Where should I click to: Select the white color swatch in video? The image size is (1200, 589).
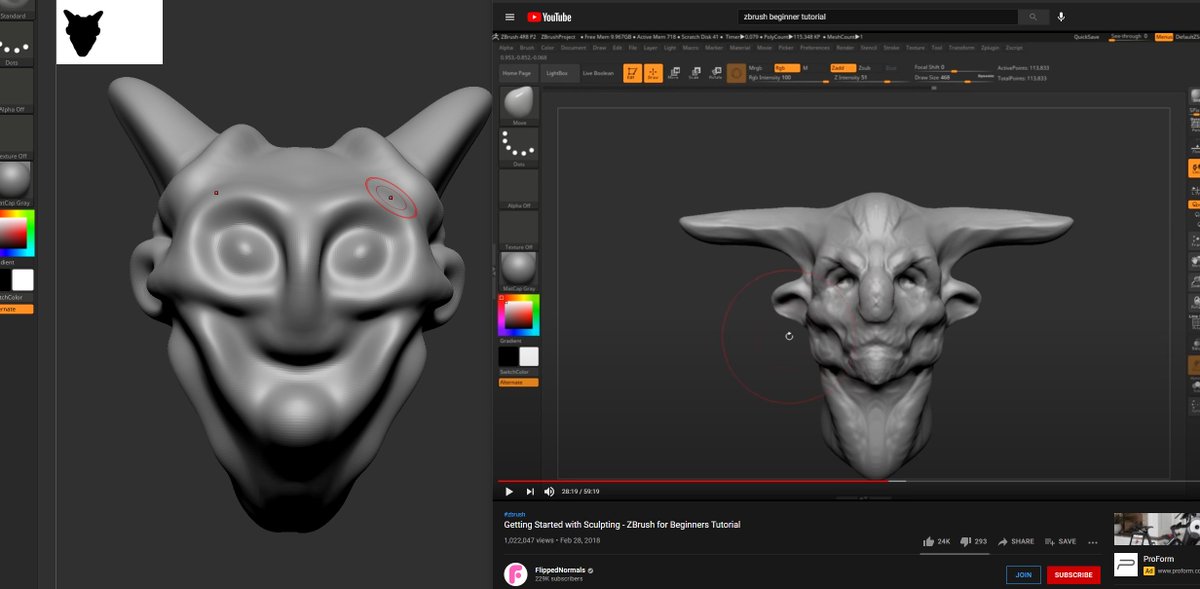[x=529, y=357]
